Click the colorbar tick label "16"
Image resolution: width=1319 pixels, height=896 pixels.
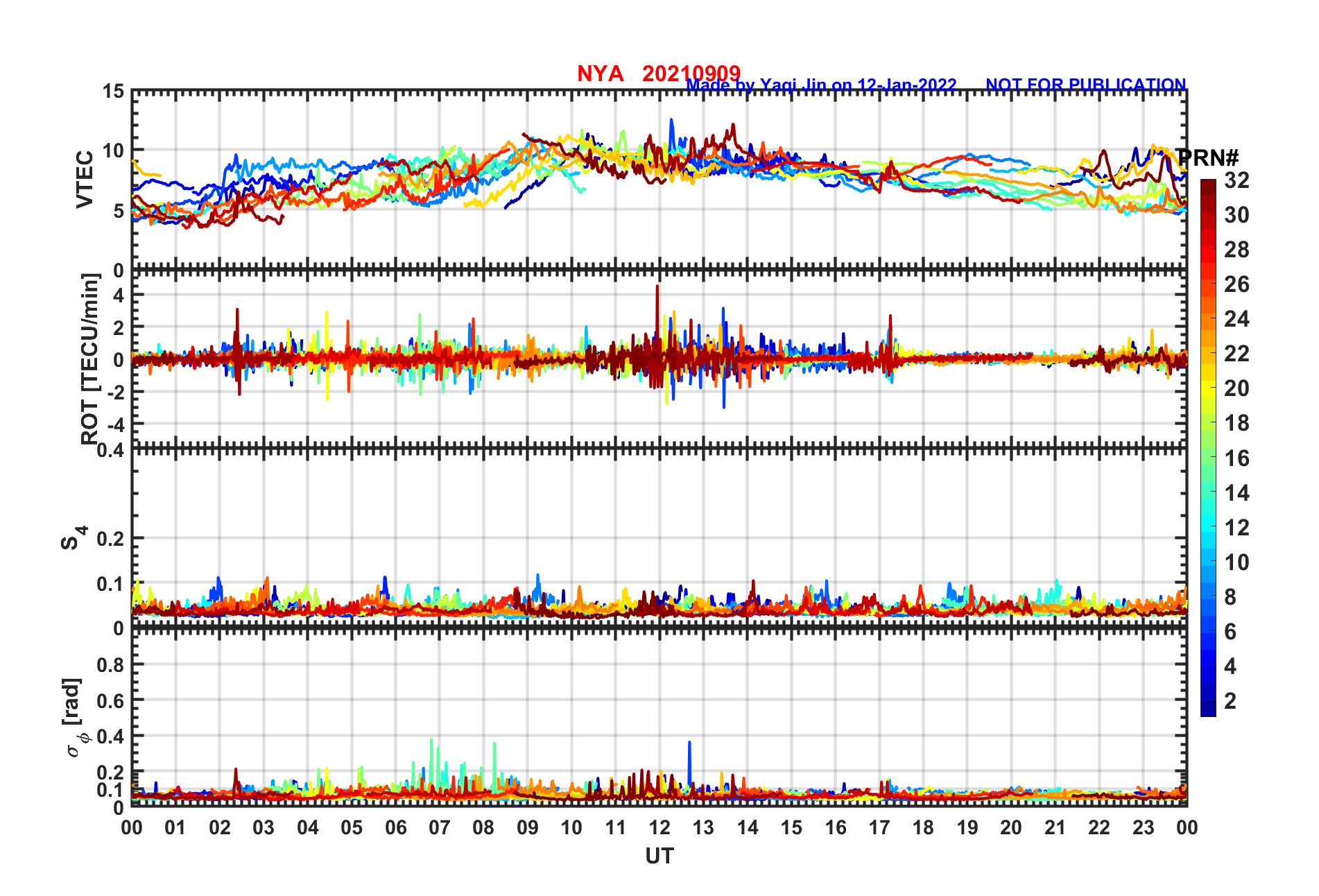coord(1236,458)
